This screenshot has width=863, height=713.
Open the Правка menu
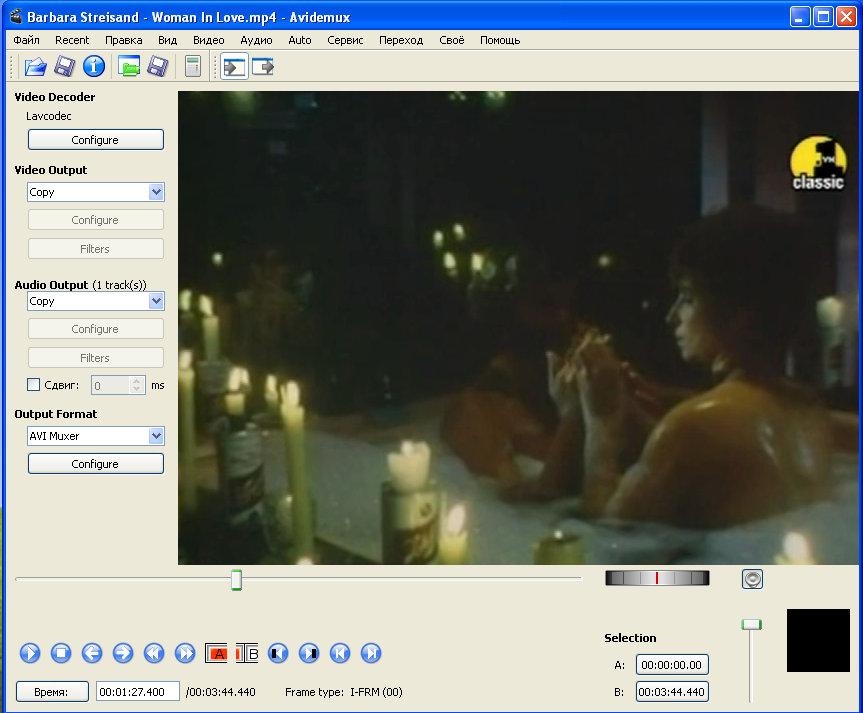coord(124,40)
